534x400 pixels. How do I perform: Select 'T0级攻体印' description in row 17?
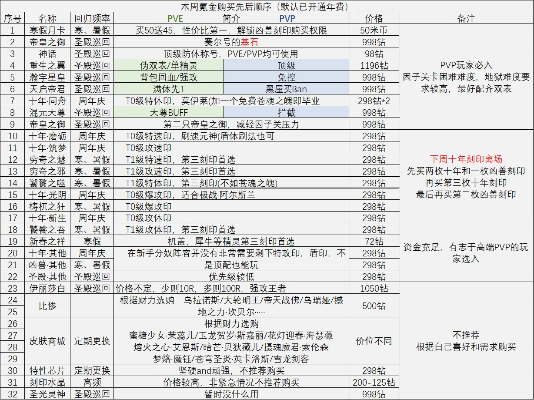tap(148, 218)
